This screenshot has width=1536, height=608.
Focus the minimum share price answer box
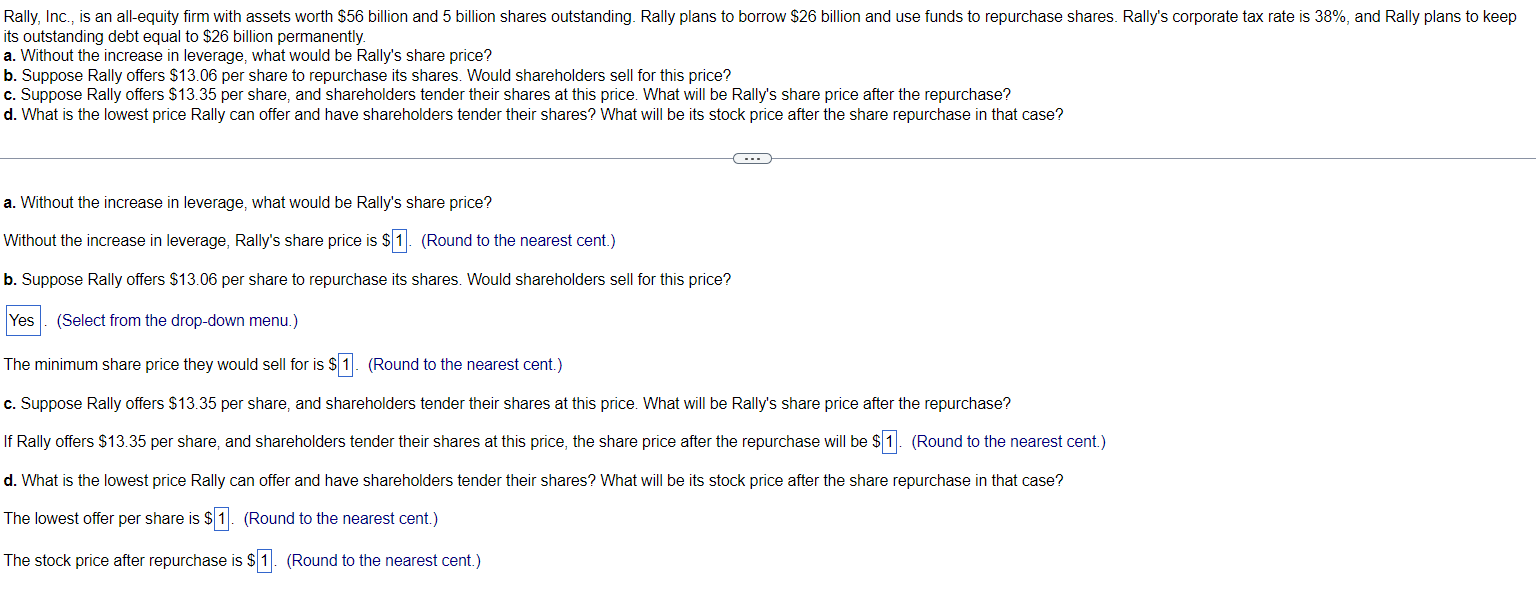[x=346, y=365]
